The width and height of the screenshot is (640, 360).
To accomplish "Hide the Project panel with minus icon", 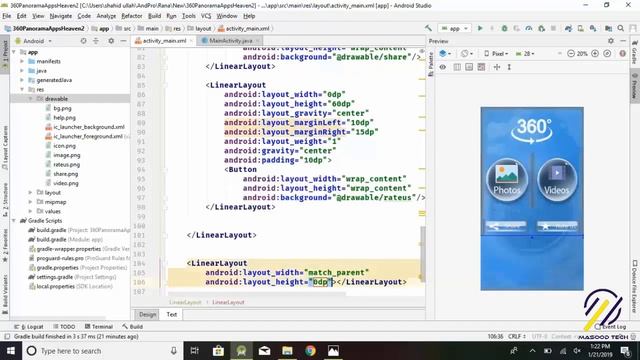I will click(123, 41).
